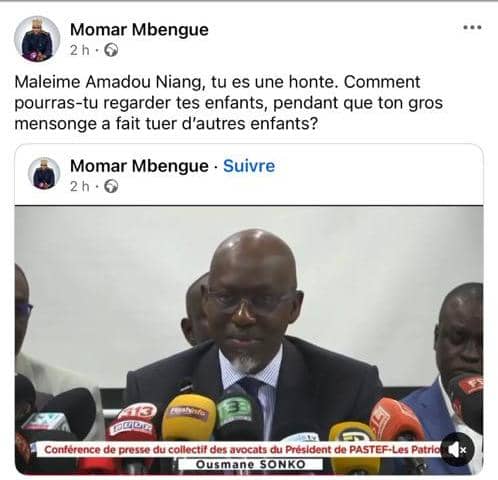Open the top Momar Mbengue profile picture

click(x=37, y=39)
